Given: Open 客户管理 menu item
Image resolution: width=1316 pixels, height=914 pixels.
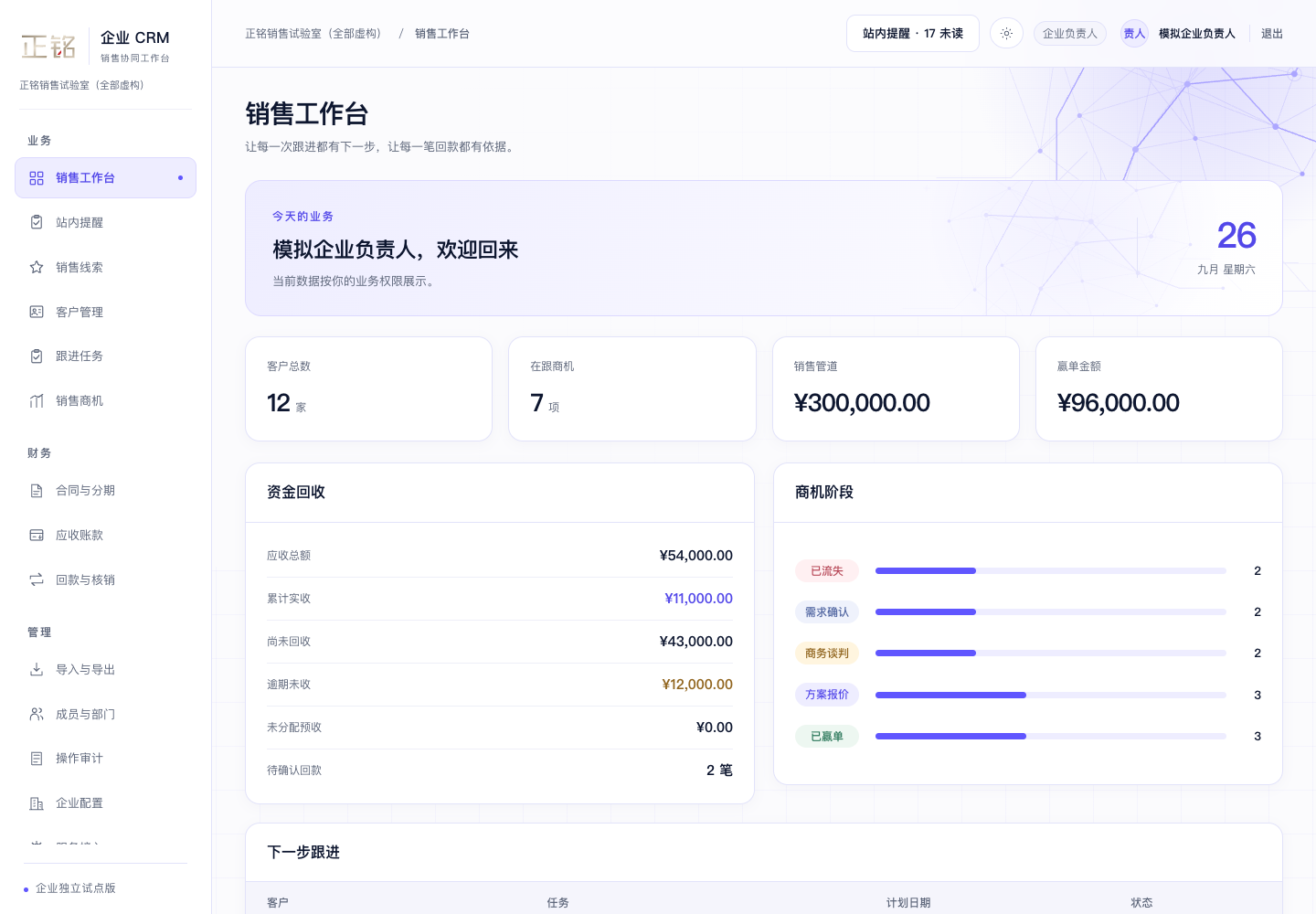Looking at the screenshot, I should tap(105, 312).
